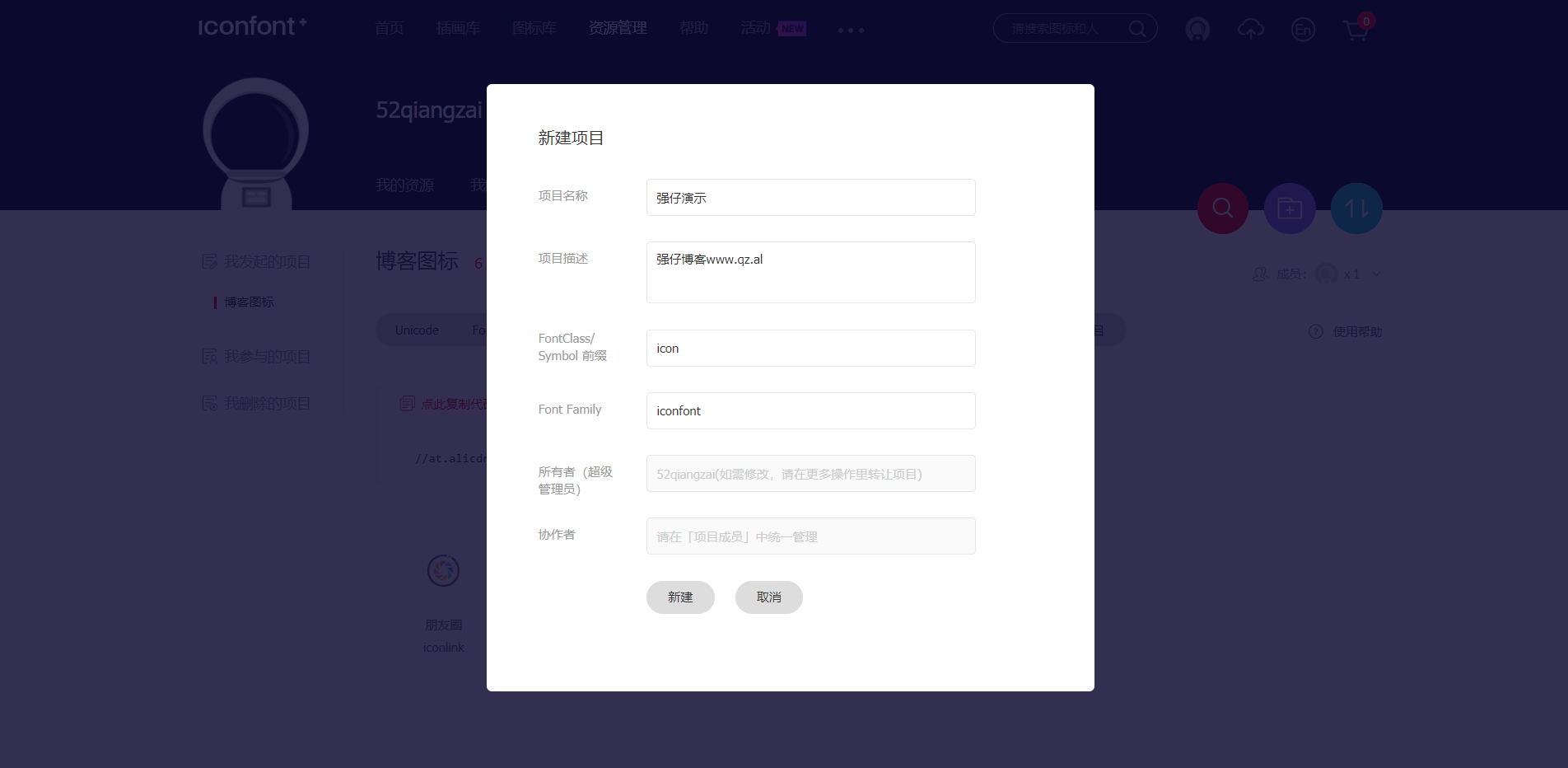The image size is (1568, 768).
Task: Expand the members dropdown chevron
Action: tap(1376, 274)
